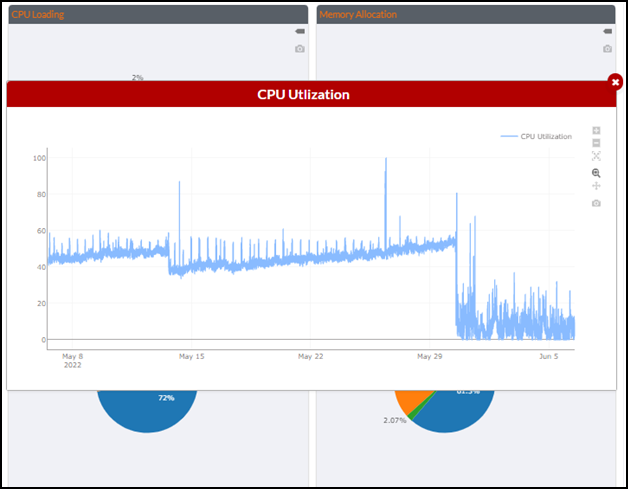Click the autoscale axes icon
Image resolution: width=628 pixels, height=489 pixels.
point(596,156)
